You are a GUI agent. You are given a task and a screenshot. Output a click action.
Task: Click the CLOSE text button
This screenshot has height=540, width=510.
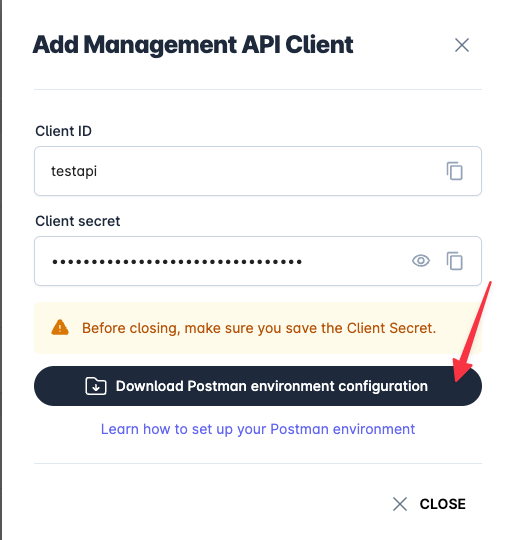coord(443,504)
